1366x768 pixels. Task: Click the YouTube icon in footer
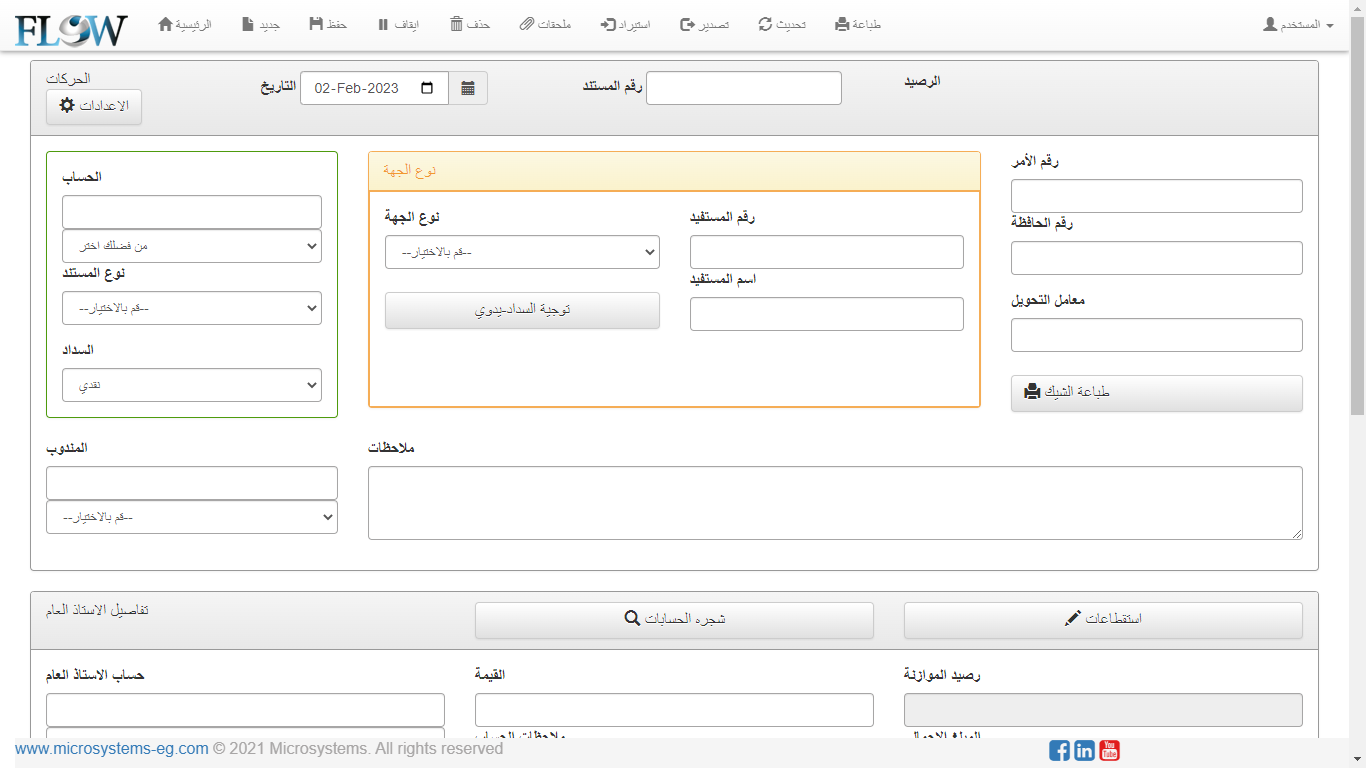coord(1109,750)
